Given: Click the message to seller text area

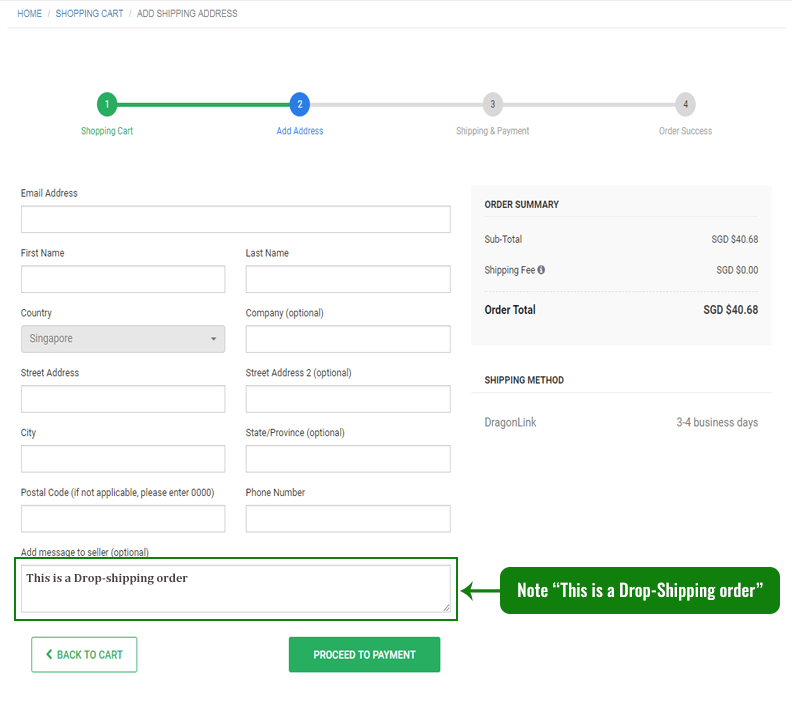Looking at the screenshot, I should point(235,590).
